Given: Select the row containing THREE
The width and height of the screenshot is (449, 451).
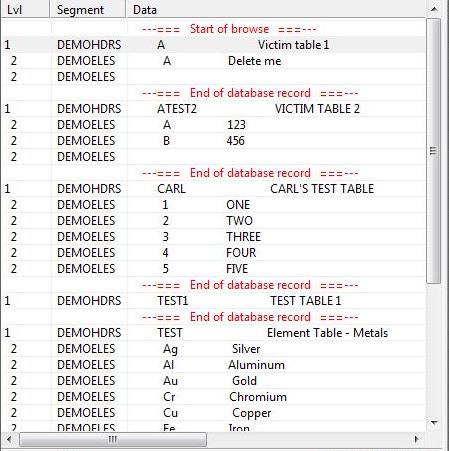Looking at the screenshot, I should tap(213, 237).
